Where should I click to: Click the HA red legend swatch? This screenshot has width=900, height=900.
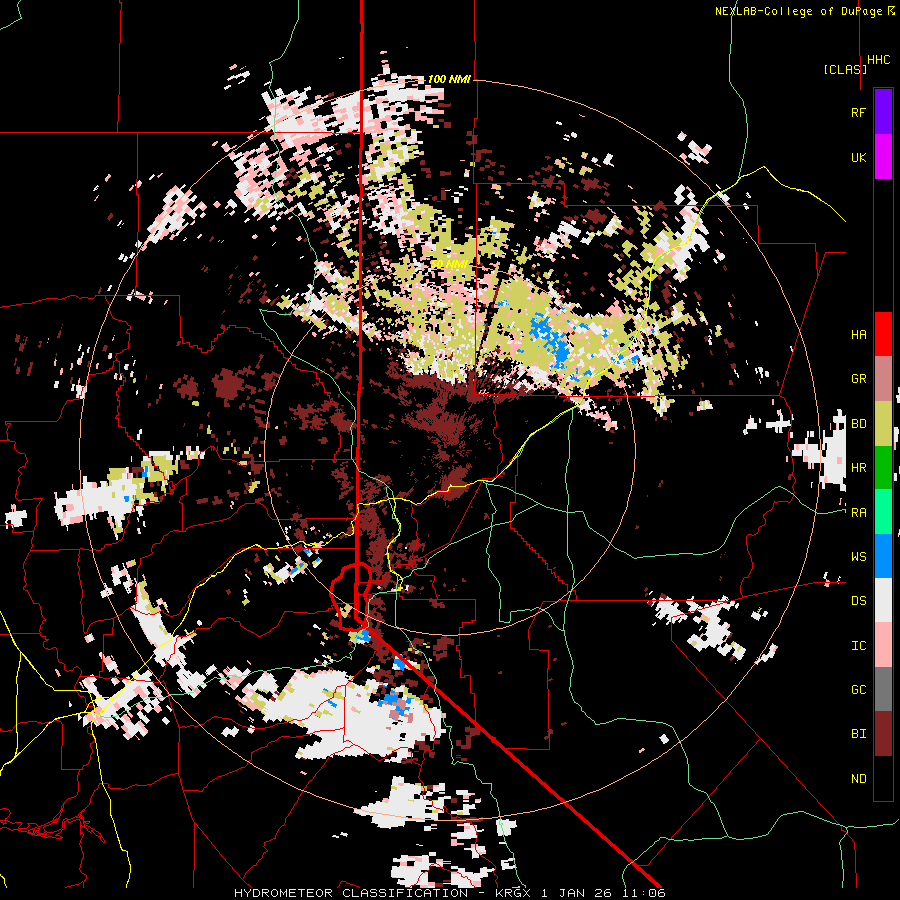883,334
